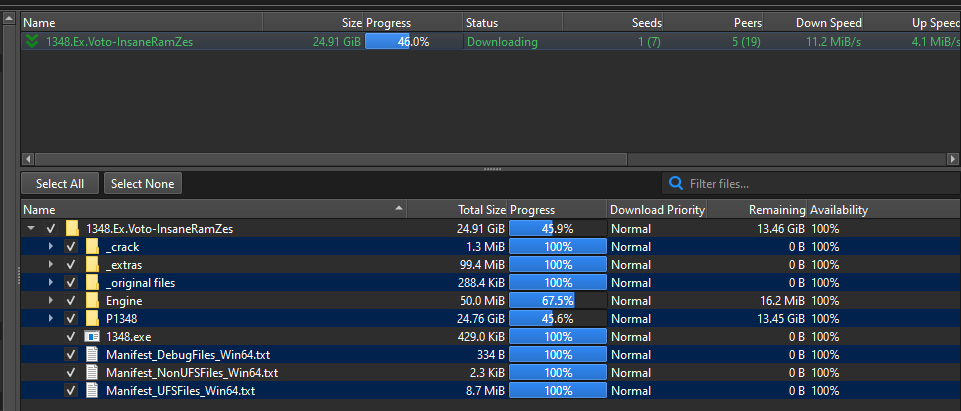Click the Engine 67.5% progress bar
The width and height of the screenshot is (961, 411).
click(x=557, y=300)
